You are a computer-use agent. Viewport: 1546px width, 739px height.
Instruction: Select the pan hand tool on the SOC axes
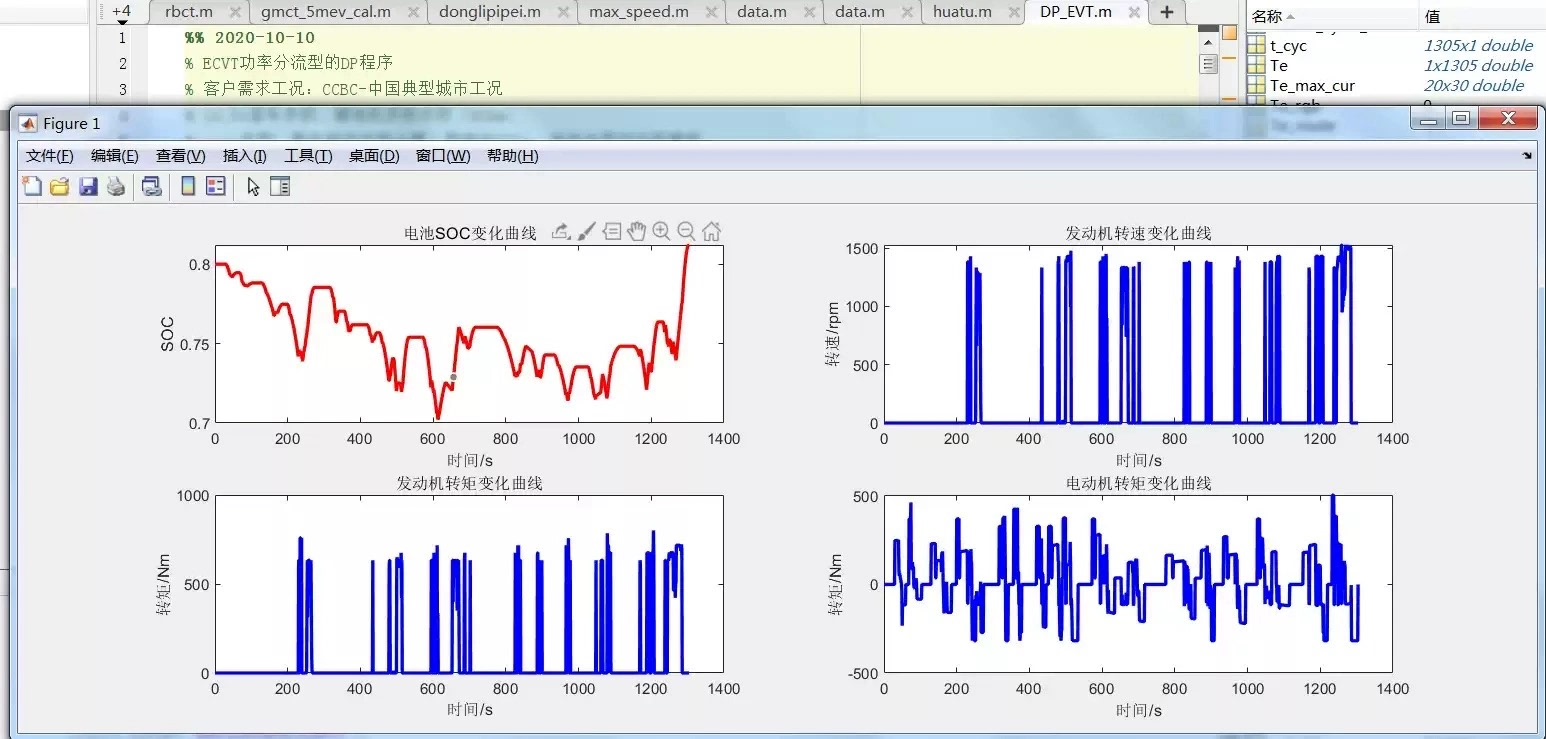click(637, 231)
